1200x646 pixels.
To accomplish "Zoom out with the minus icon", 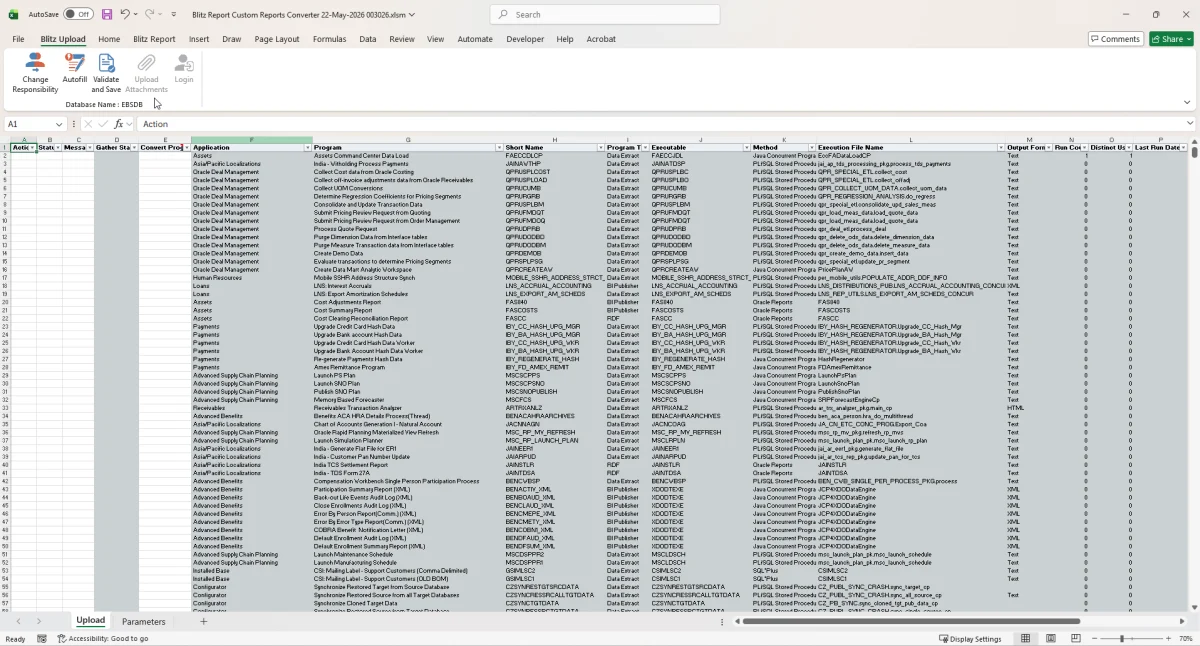I will (1095, 639).
